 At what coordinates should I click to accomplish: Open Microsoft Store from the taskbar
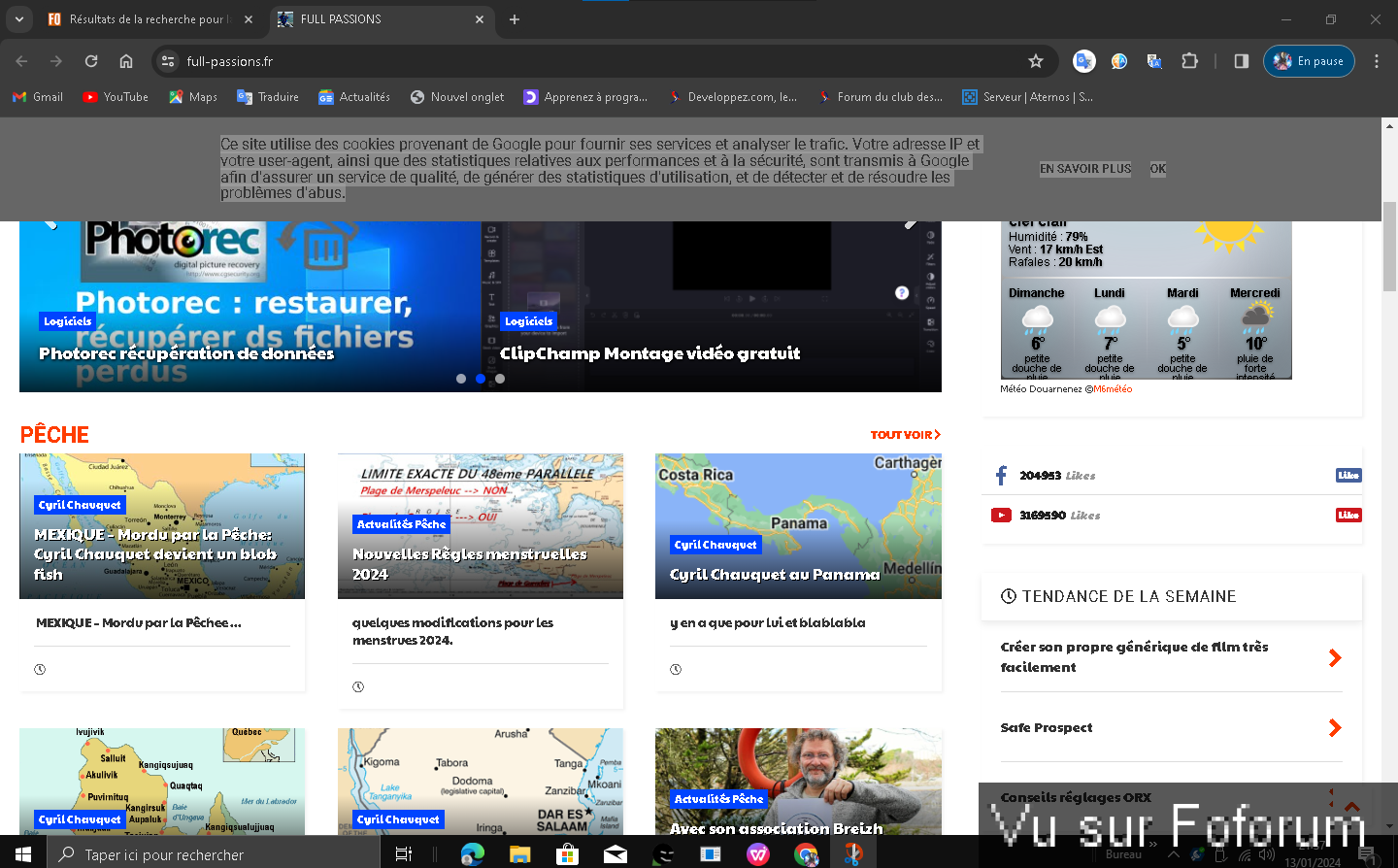[x=567, y=854]
